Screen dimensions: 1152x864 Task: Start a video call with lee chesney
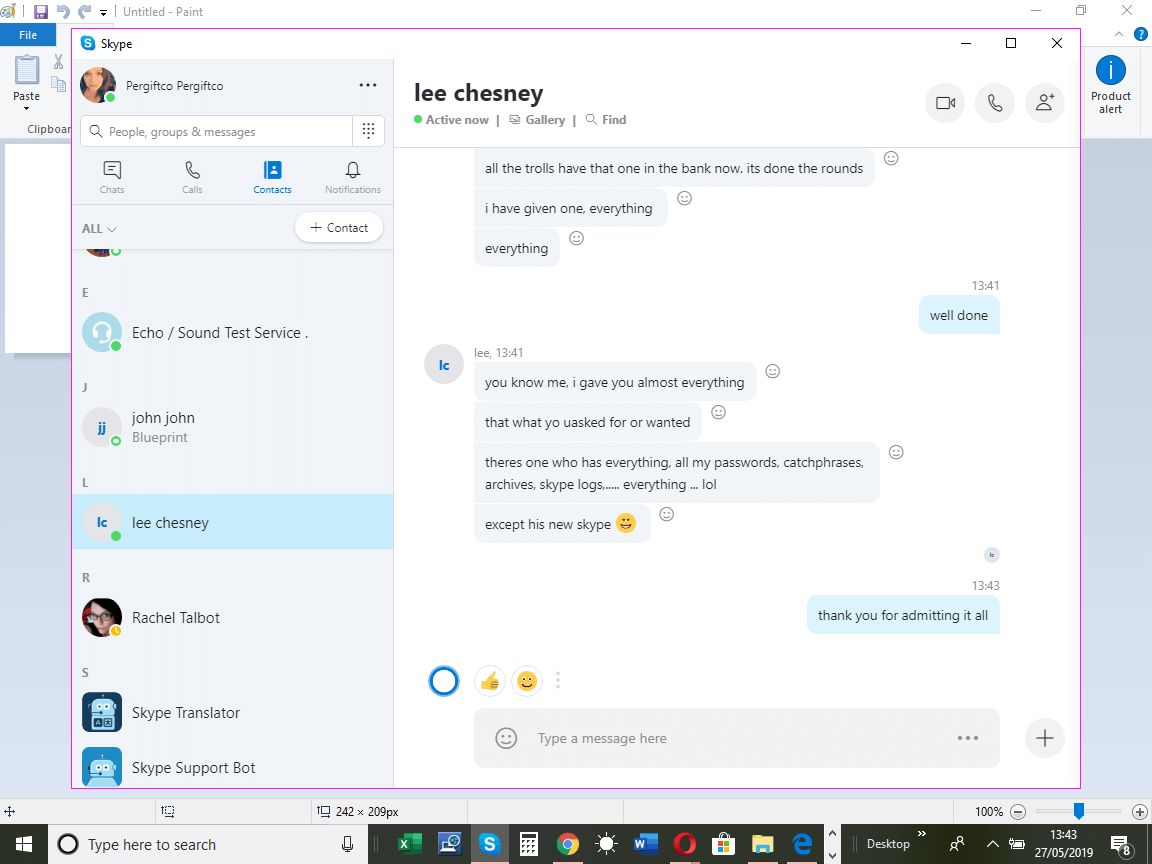coord(945,103)
